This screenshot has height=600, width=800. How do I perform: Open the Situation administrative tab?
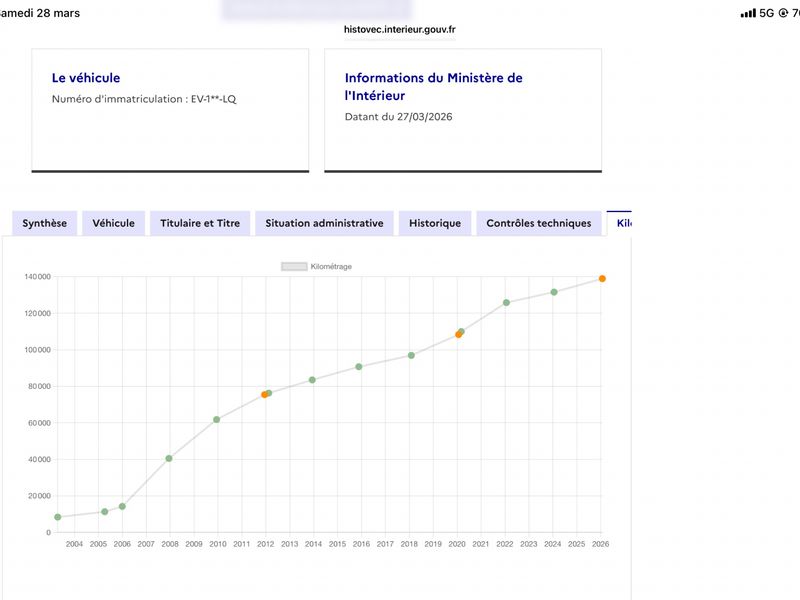324,223
